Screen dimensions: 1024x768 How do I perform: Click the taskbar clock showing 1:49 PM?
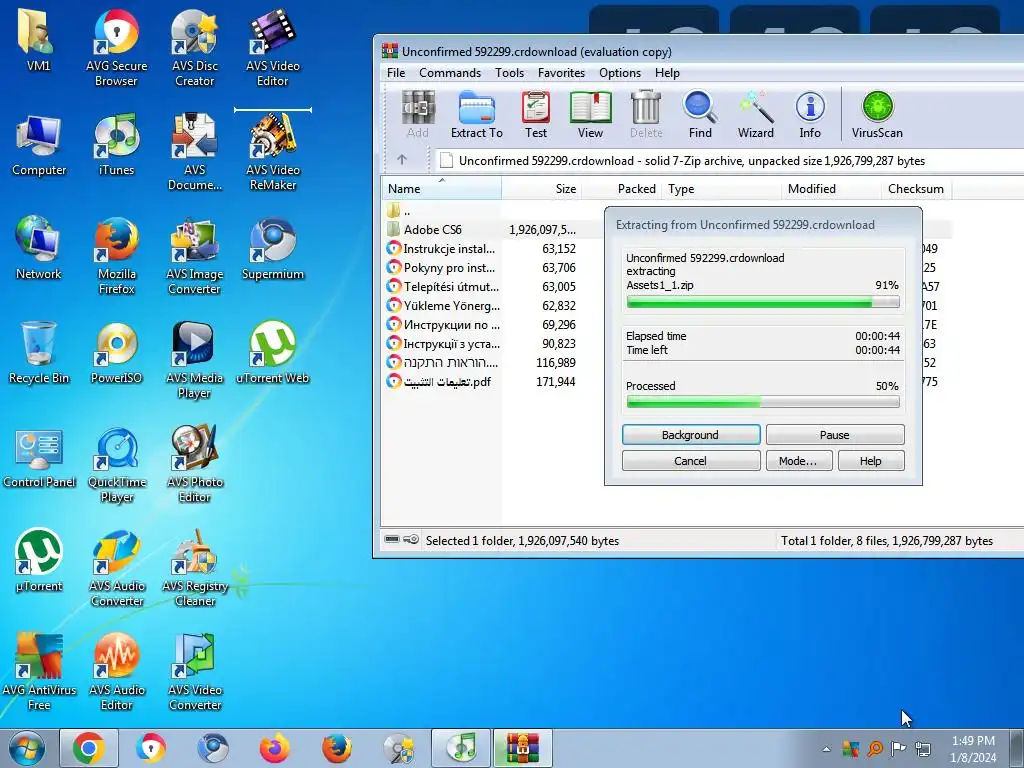click(973, 749)
